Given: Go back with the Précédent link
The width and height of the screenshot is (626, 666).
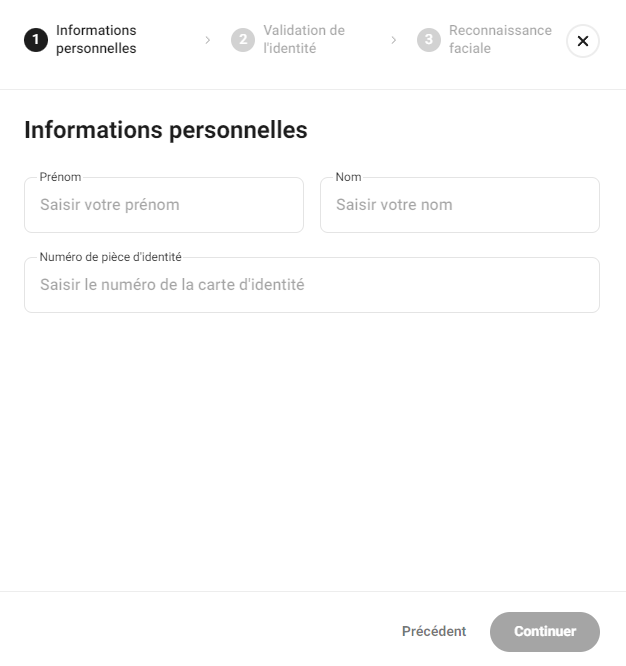Looking at the screenshot, I should coord(434,631).
